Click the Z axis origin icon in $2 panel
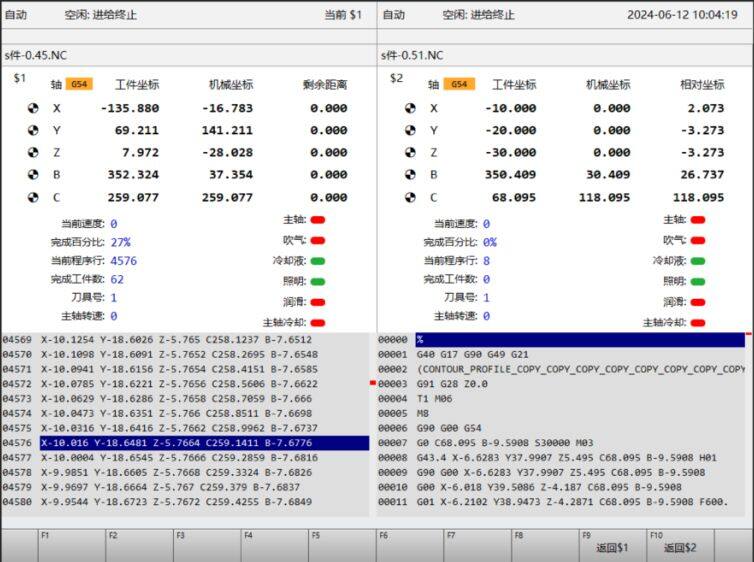Screen dimensions: 754x562 [x=410, y=152]
